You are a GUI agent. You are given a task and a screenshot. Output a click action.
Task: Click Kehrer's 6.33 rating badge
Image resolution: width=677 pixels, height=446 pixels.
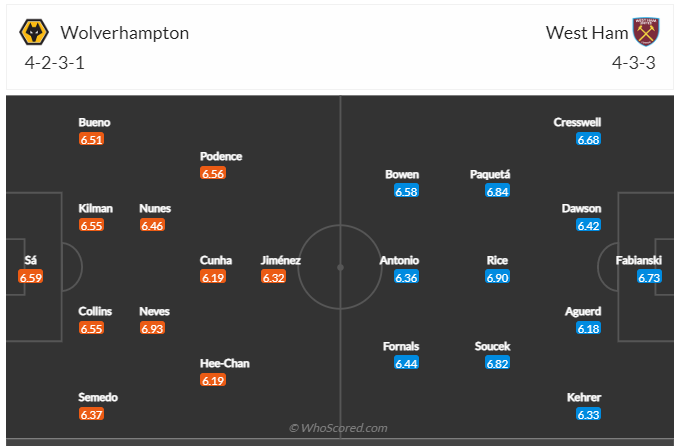click(x=589, y=415)
